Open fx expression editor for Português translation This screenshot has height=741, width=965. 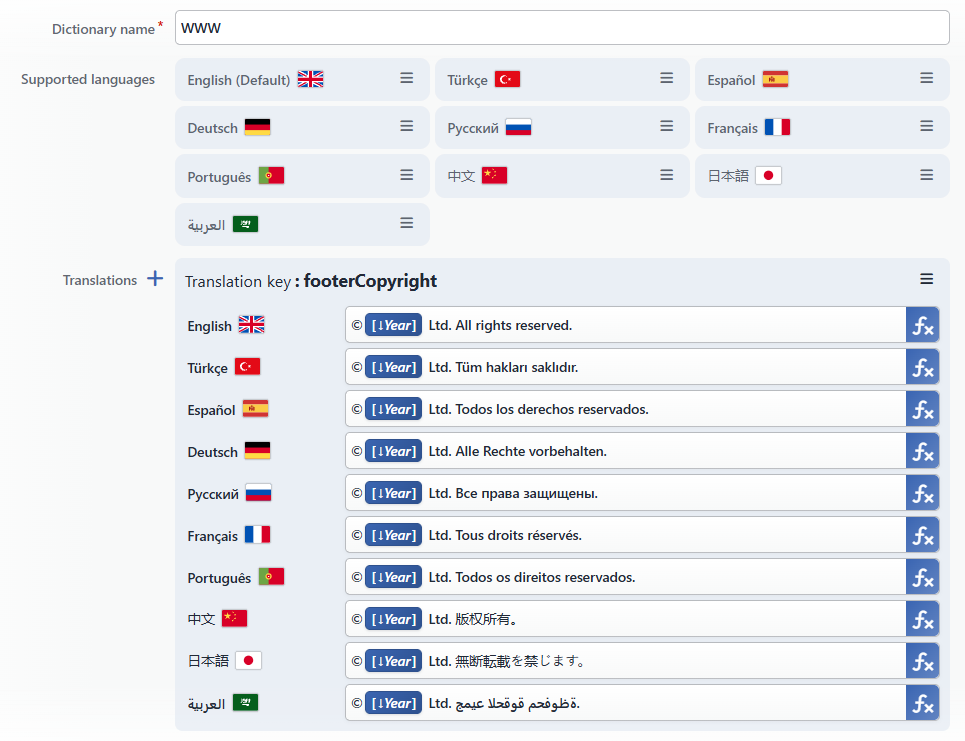(x=923, y=577)
